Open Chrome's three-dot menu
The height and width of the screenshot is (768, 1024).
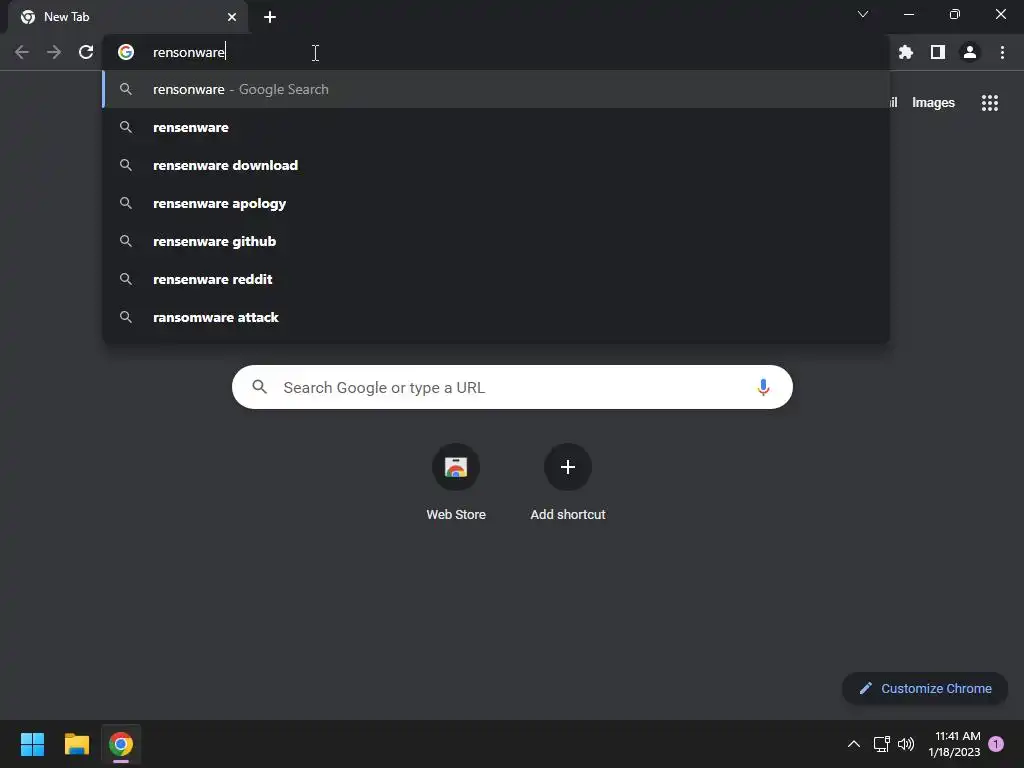pos(1002,52)
